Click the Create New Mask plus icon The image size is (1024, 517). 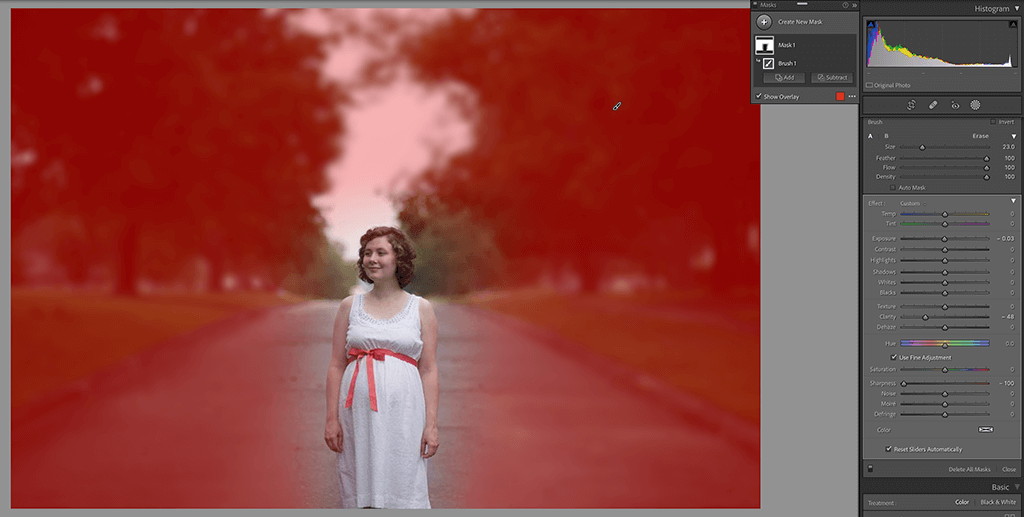pyautogui.click(x=763, y=22)
